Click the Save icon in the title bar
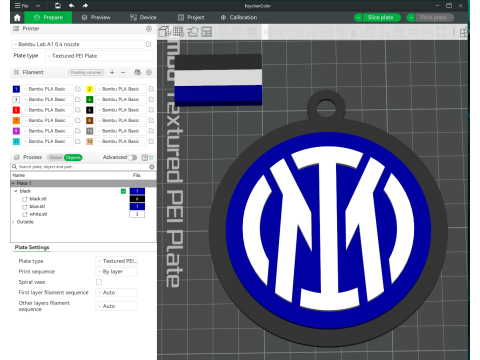This screenshot has width=480, height=360. coord(58,6)
